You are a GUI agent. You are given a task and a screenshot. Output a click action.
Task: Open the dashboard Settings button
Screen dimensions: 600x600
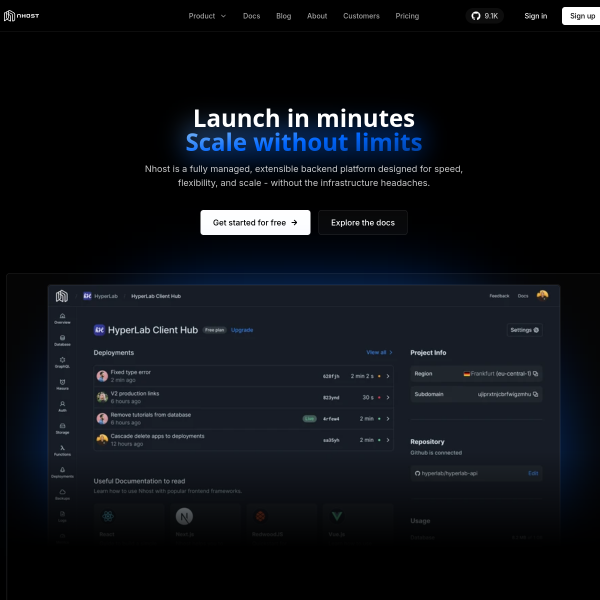pyautogui.click(x=524, y=329)
